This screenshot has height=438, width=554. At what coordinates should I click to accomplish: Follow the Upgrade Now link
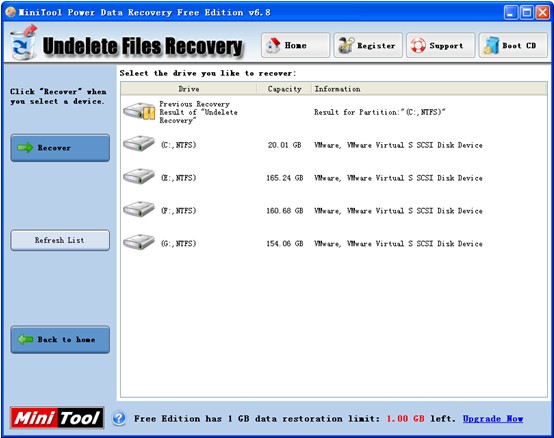coord(493,419)
